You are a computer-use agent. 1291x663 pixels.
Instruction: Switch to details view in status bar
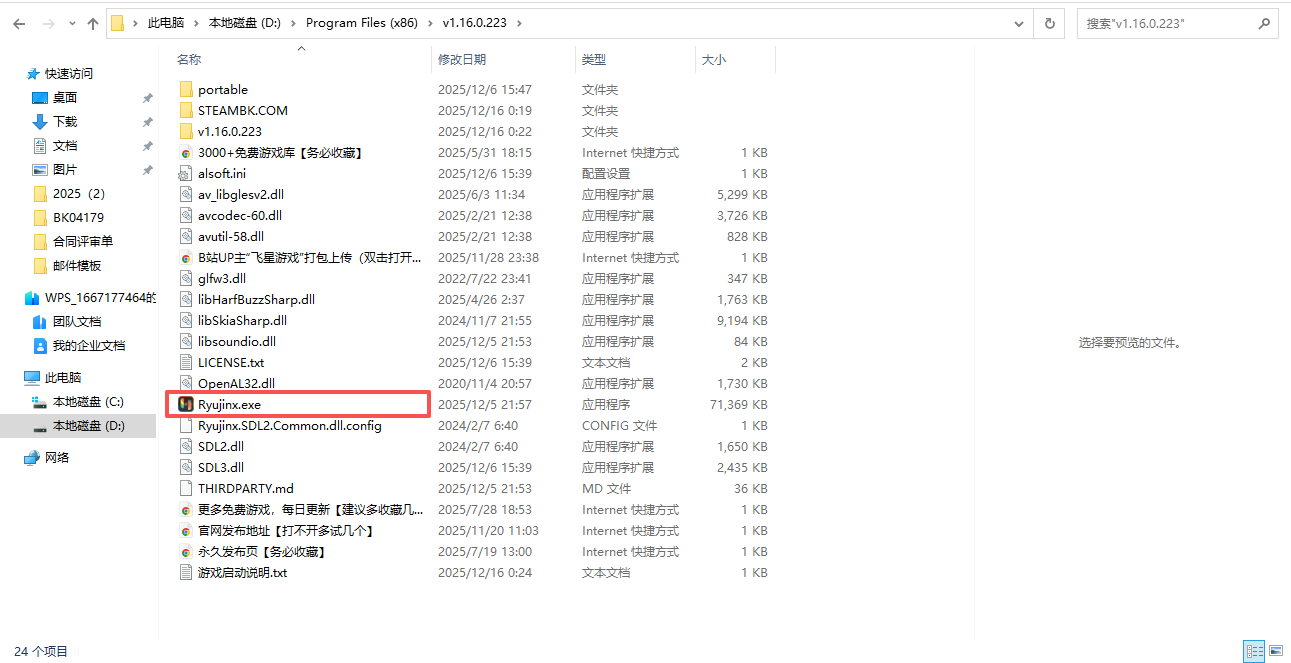point(1254,652)
